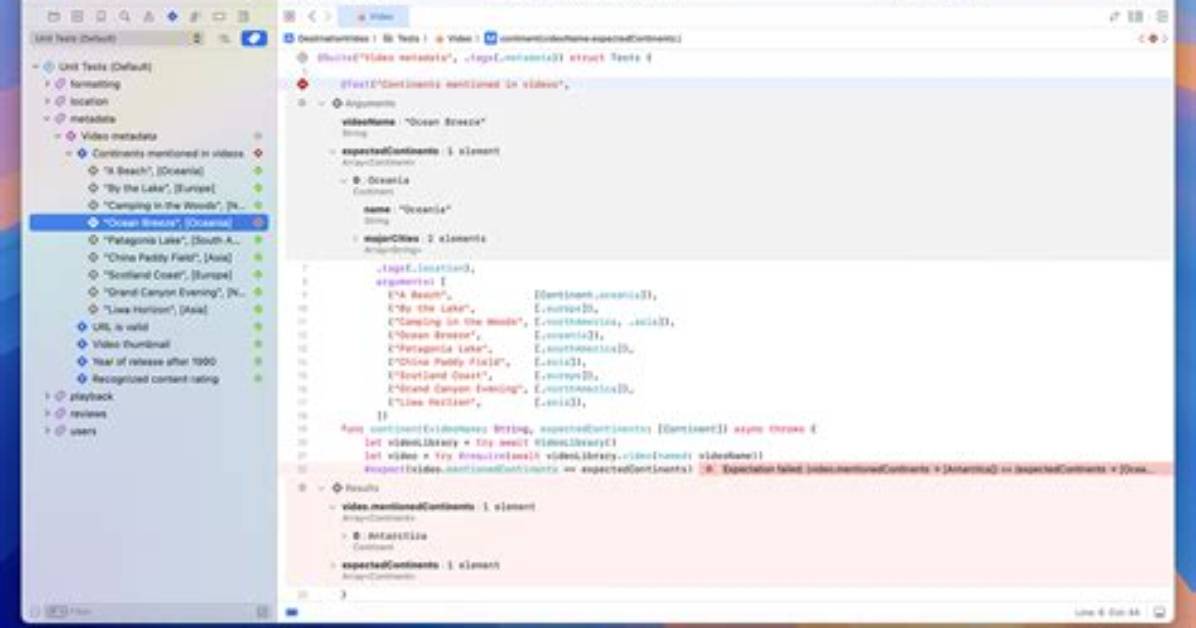Collapse the Video metadata suite
Screen dimensions: 1196x628
(58, 136)
